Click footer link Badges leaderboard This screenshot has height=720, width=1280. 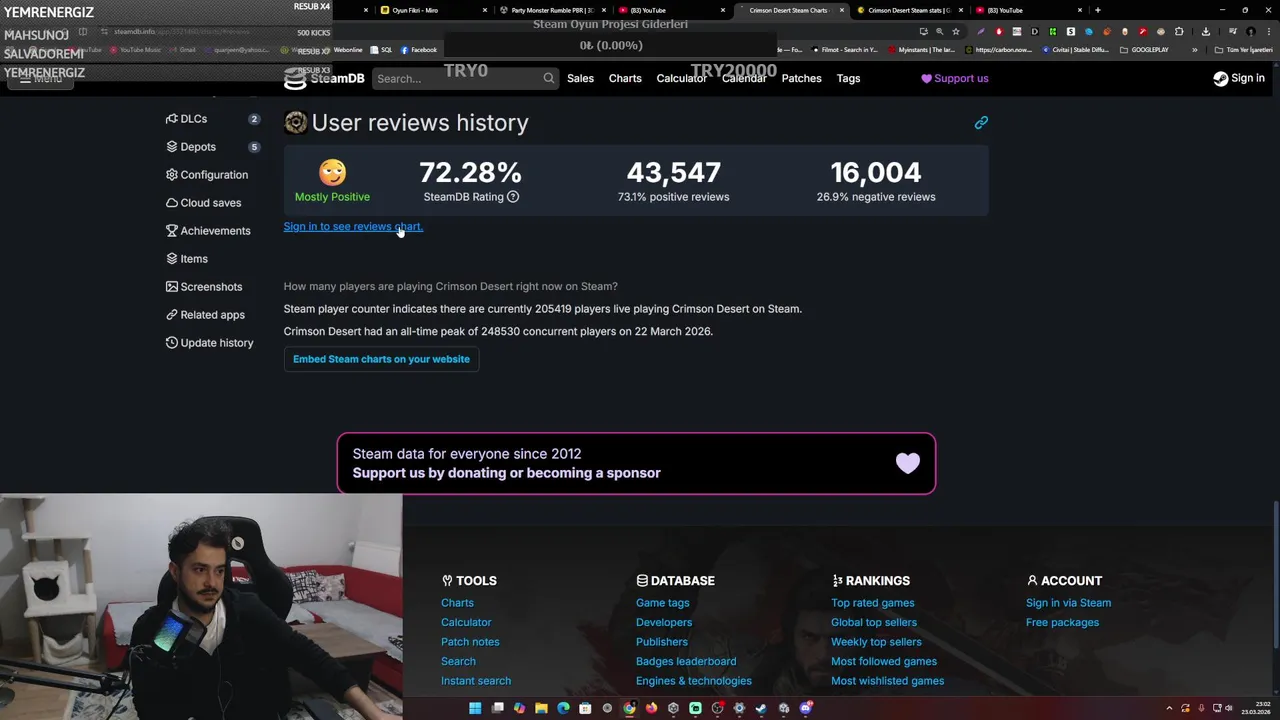click(686, 661)
